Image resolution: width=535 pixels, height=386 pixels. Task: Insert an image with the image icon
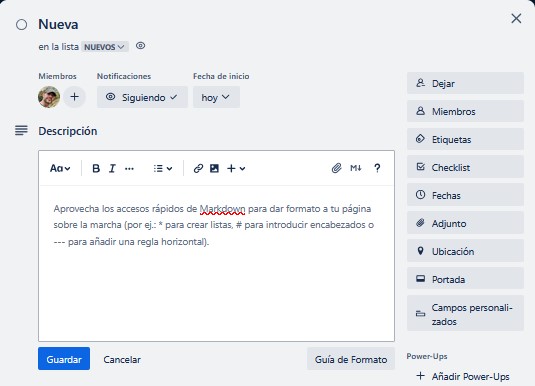point(214,168)
